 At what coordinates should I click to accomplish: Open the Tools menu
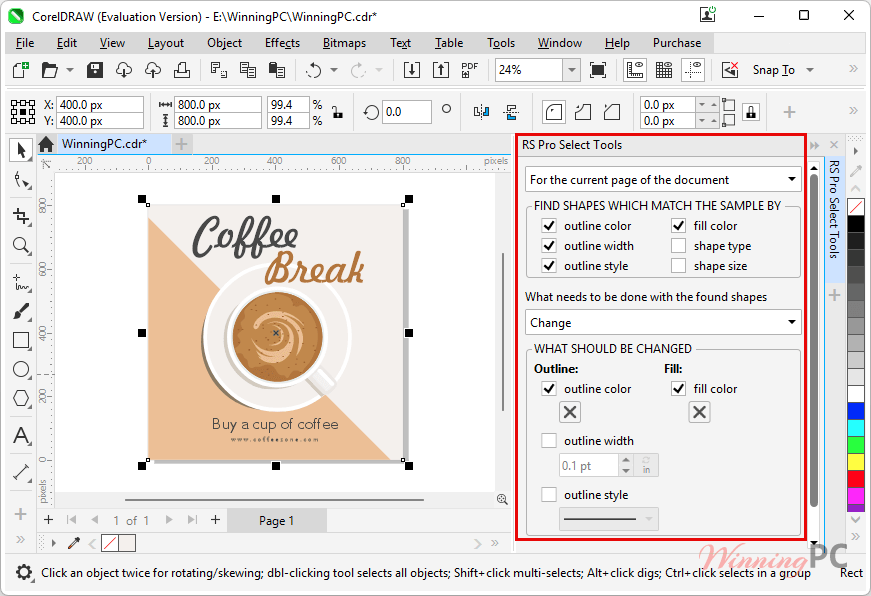point(501,43)
